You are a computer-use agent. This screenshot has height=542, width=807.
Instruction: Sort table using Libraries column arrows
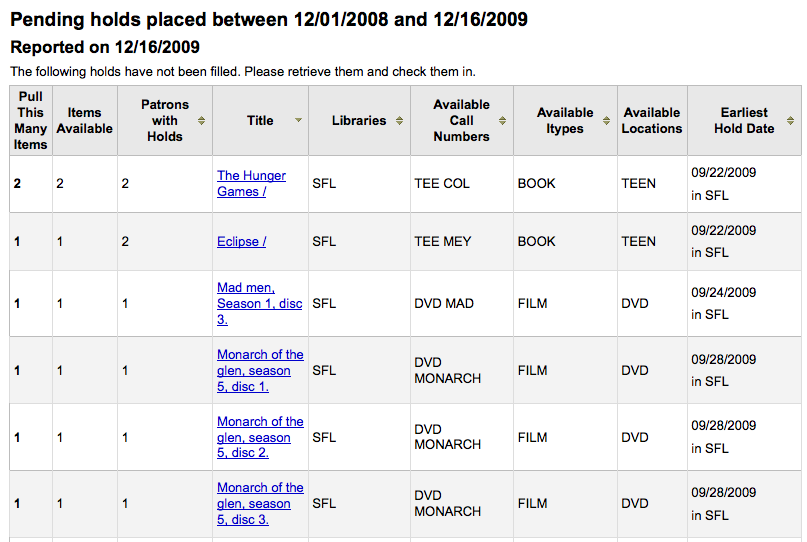point(399,120)
